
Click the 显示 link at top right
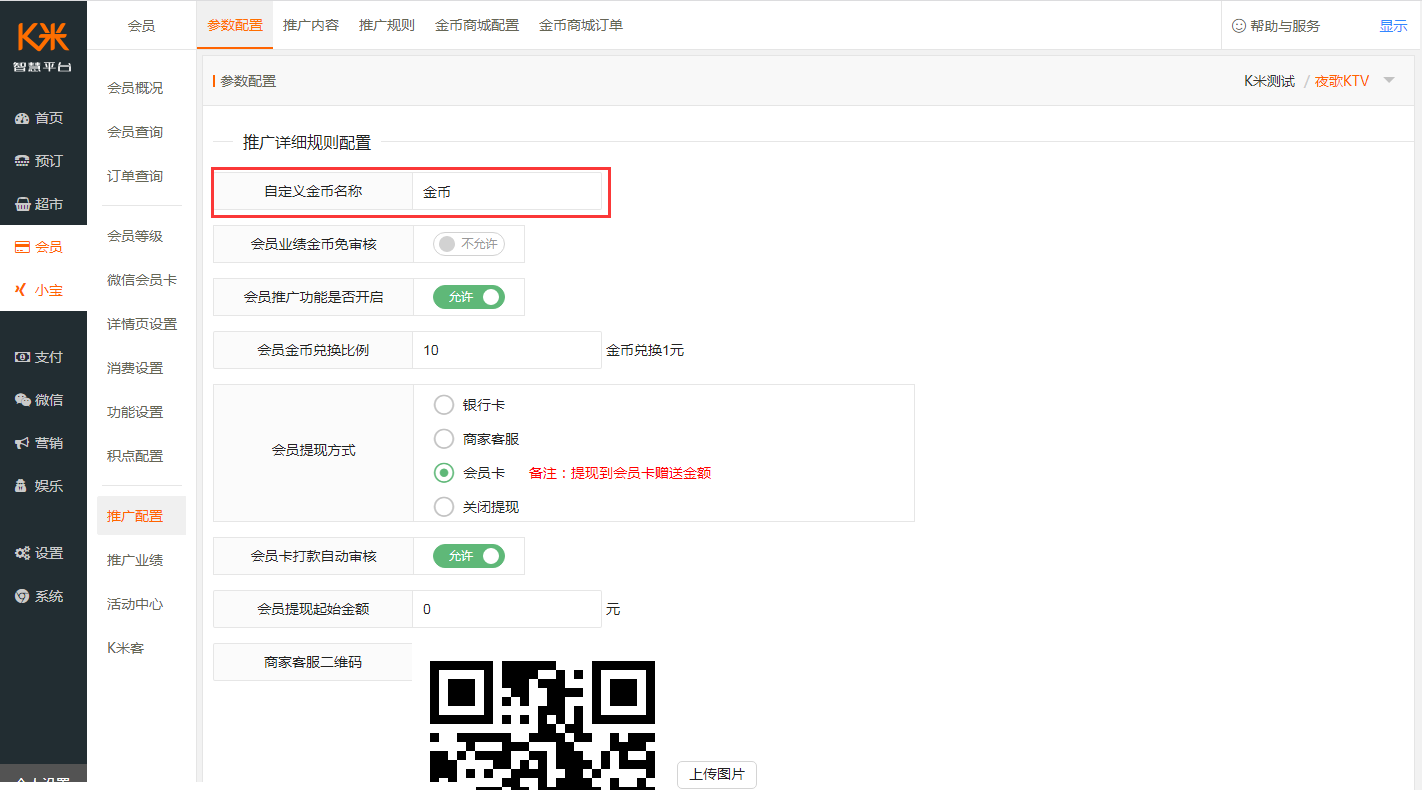point(1393,26)
